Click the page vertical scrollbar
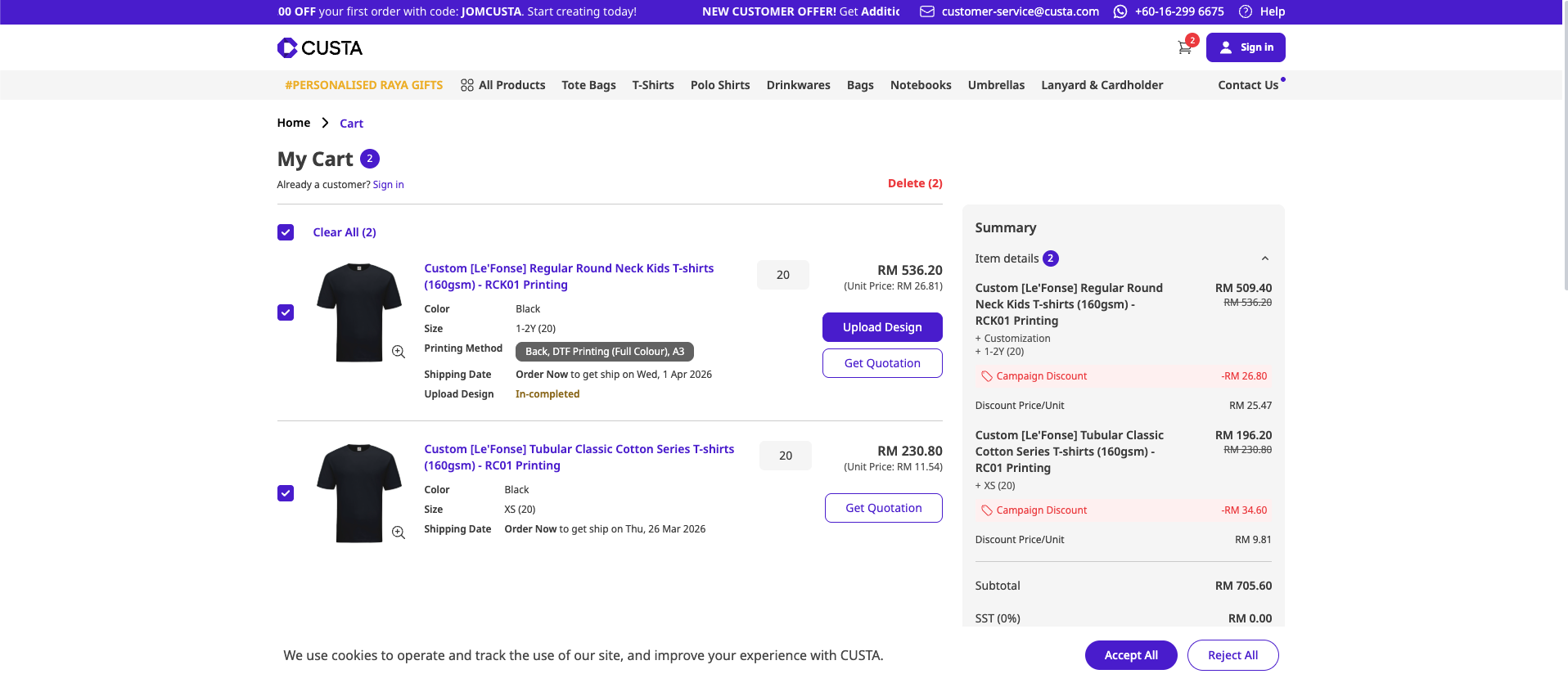1568x683 pixels. click(x=1565, y=145)
